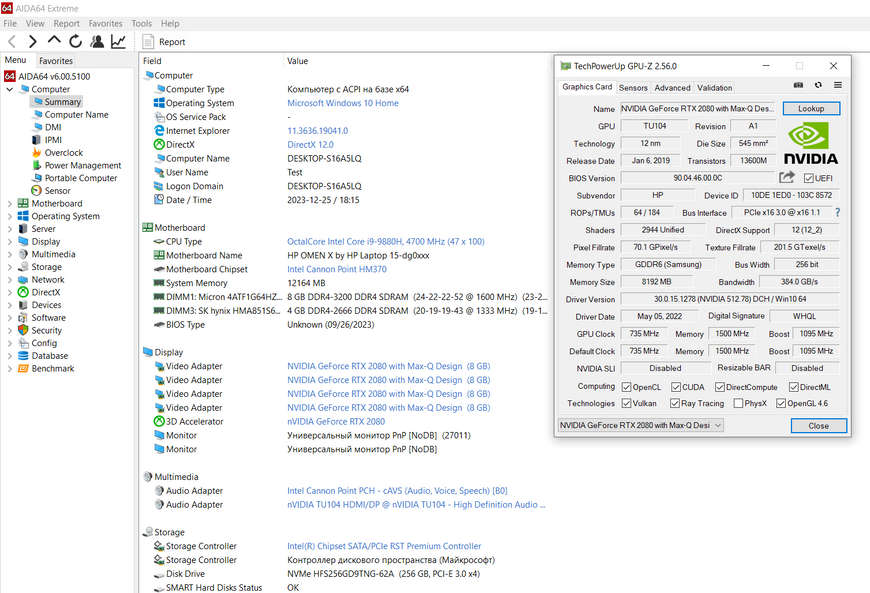Click Close button in GPU-Z
Viewport: 870px width, 593px height.
click(x=818, y=425)
